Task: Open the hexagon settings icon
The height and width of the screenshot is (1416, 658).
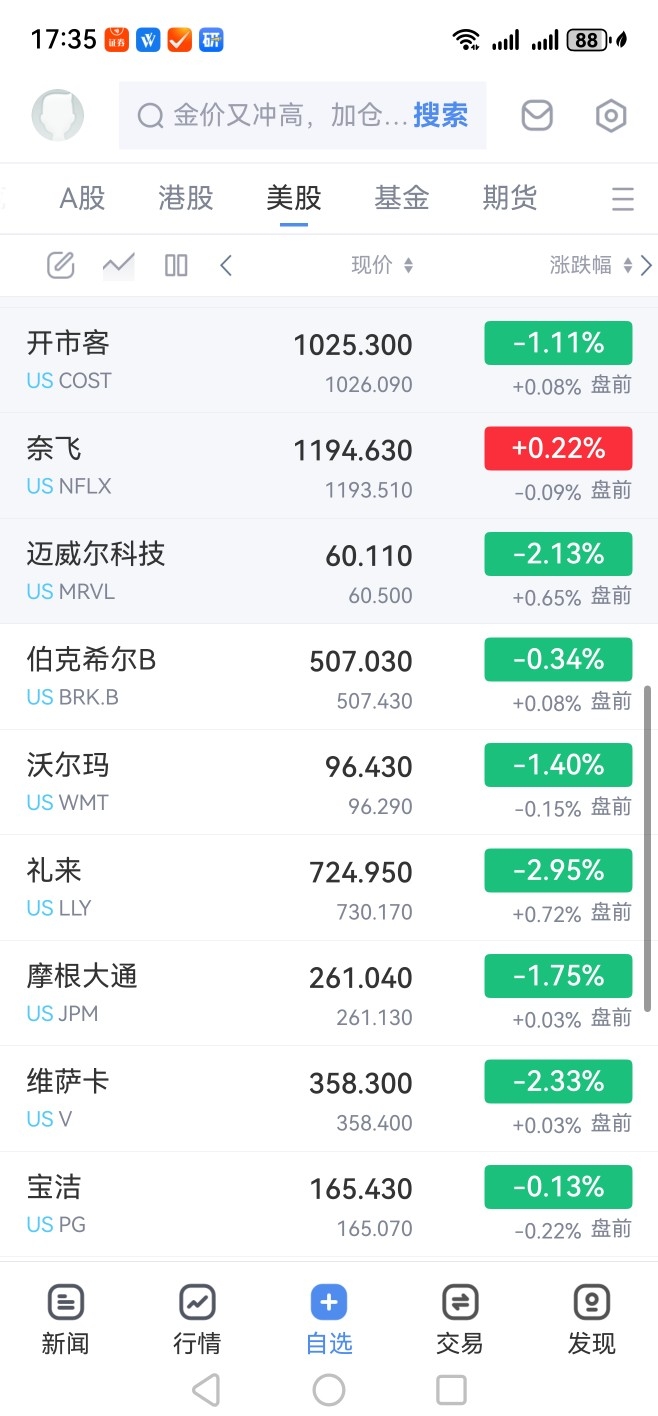Action: (x=610, y=116)
